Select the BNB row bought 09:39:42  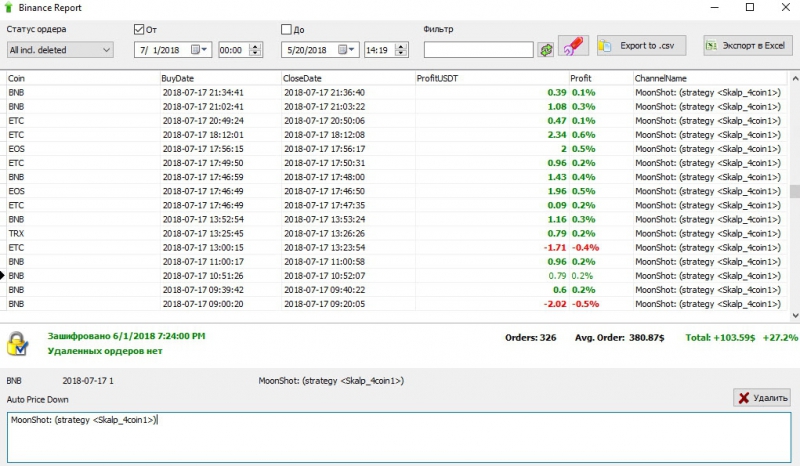tap(396, 290)
